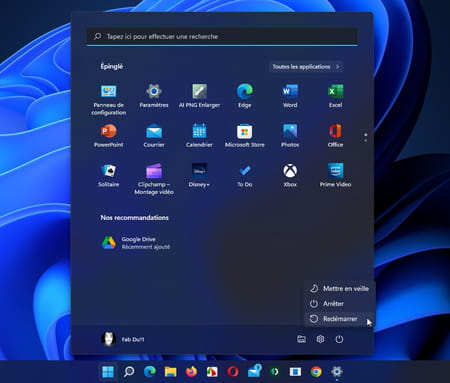Launch Solitaire game

[109, 176]
